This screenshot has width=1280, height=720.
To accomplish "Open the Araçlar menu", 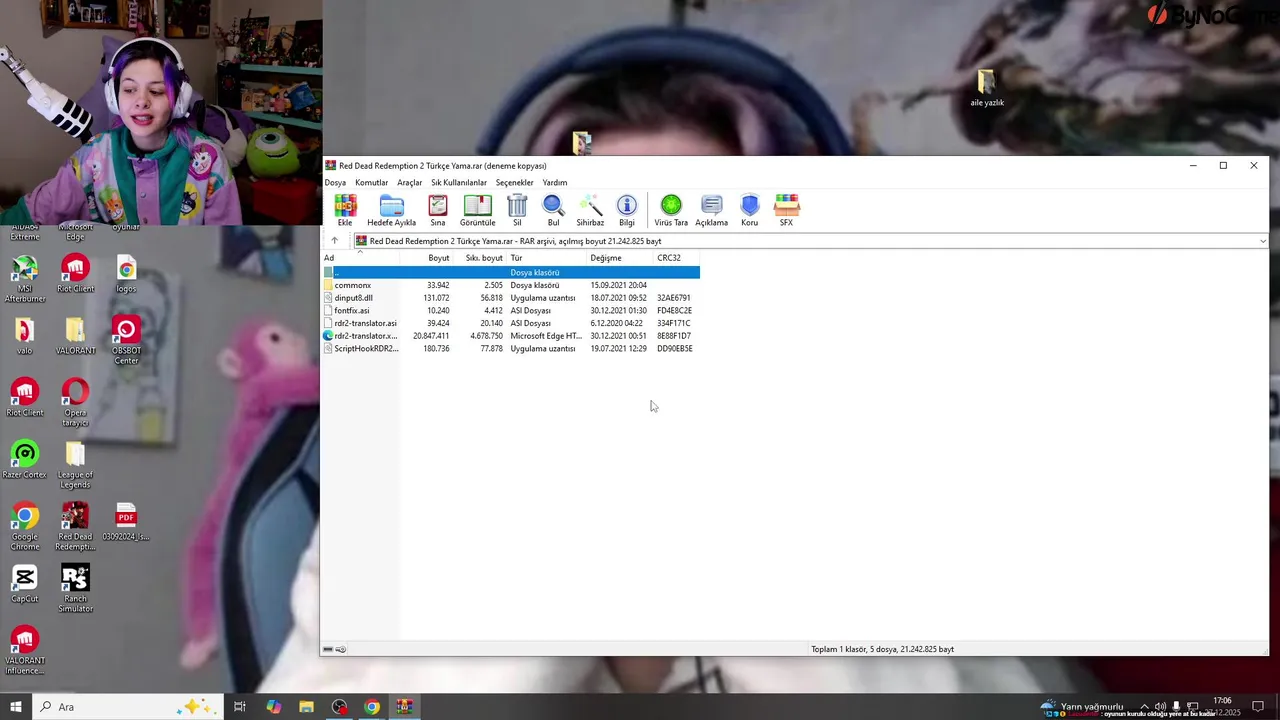I will point(410,183).
